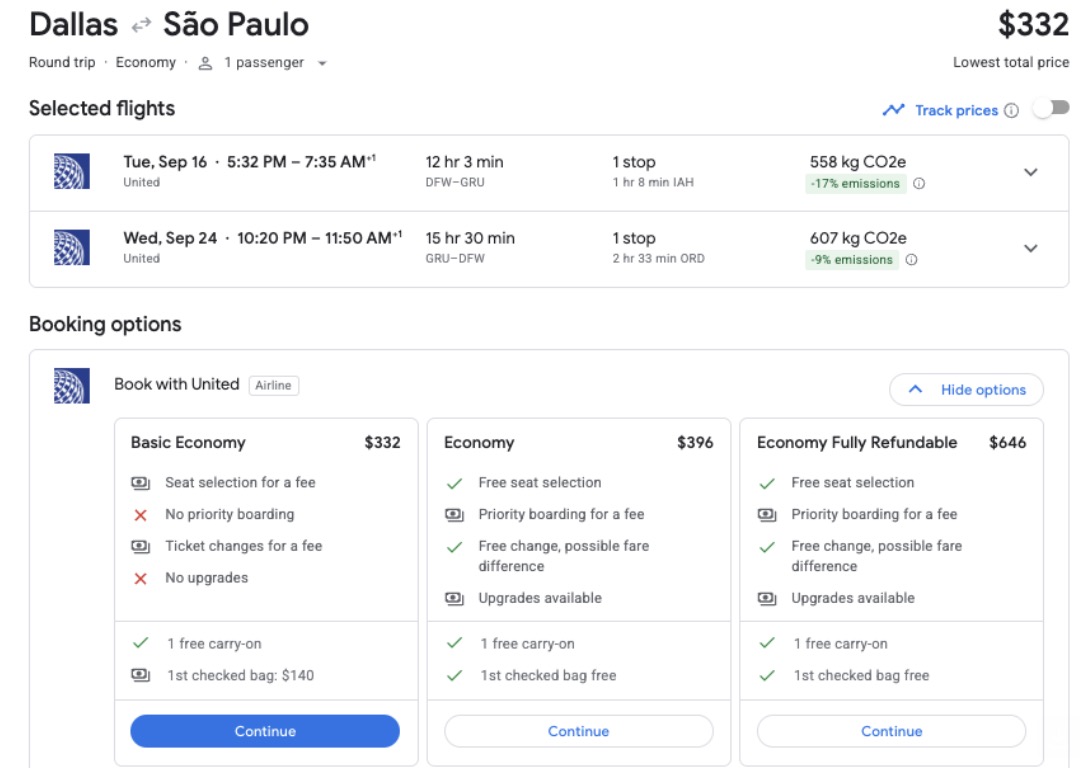Open the 1 passenger dropdown
1090x768 pixels.
point(263,61)
